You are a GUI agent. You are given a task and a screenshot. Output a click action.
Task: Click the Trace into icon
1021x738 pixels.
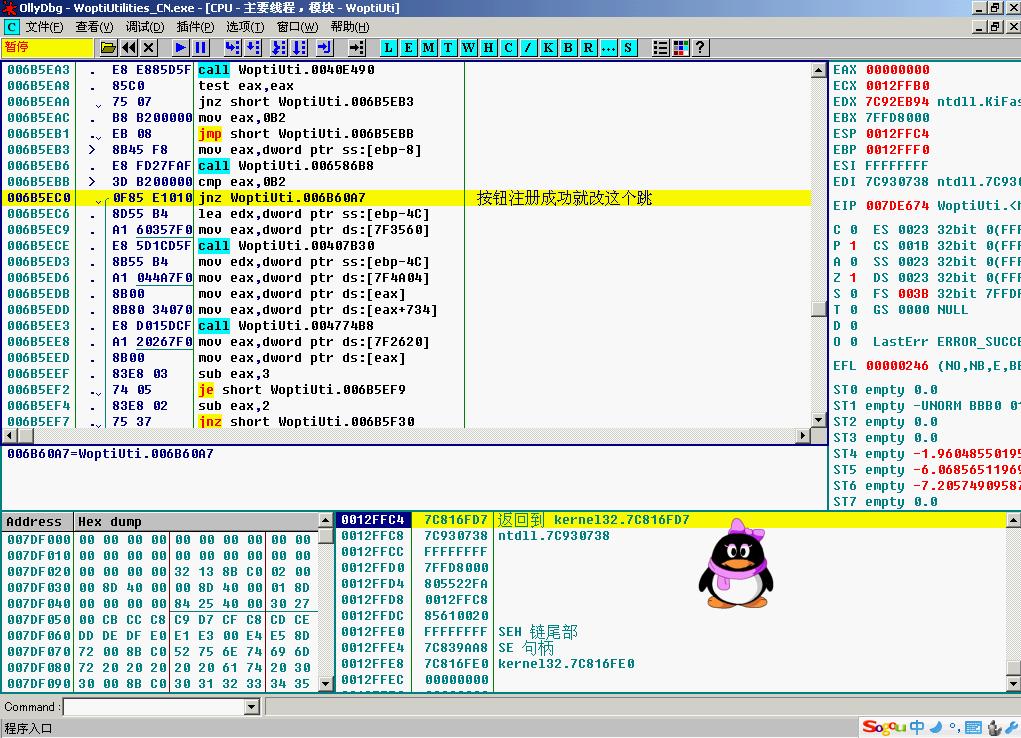click(279, 48)
